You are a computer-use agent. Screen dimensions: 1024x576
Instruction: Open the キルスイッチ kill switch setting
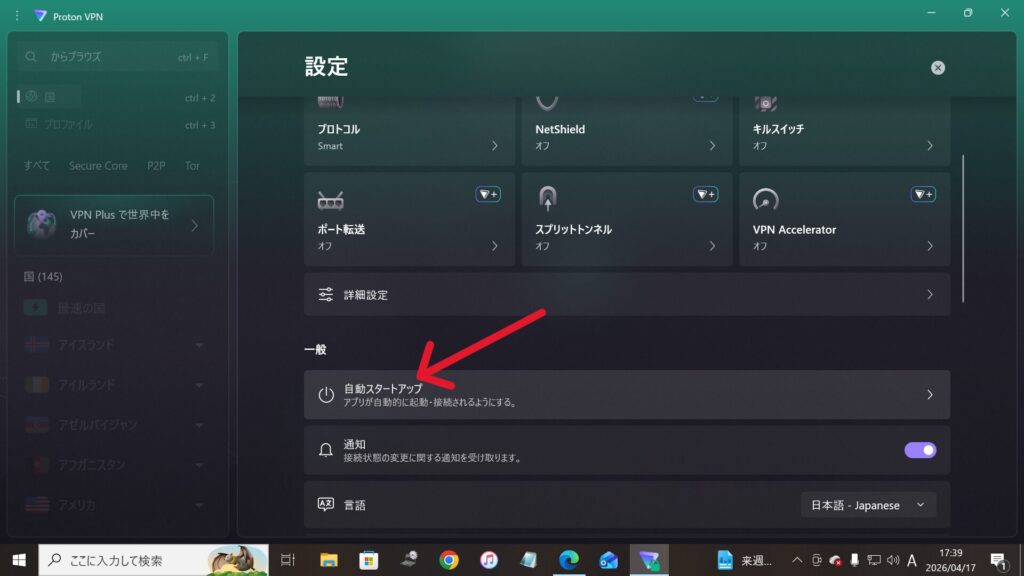(x=844, y=136)
